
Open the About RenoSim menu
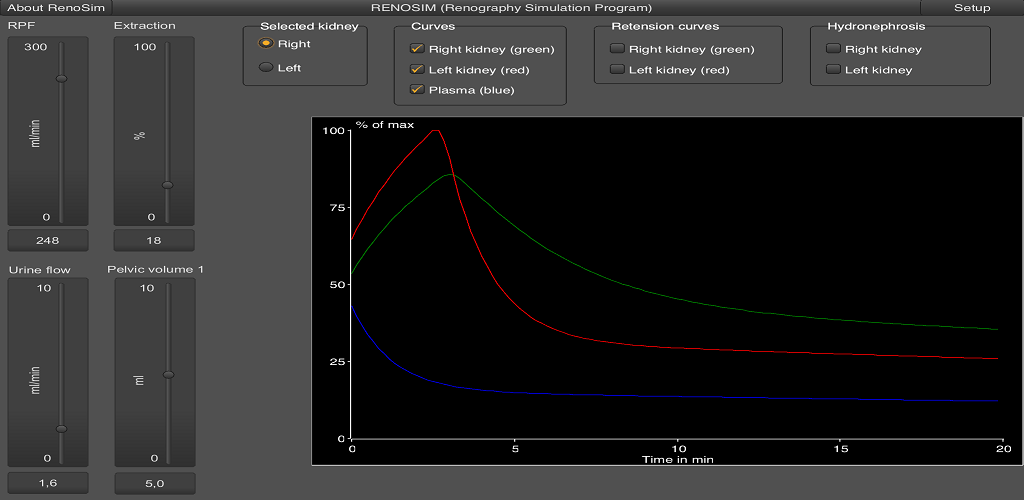point(56,8)
